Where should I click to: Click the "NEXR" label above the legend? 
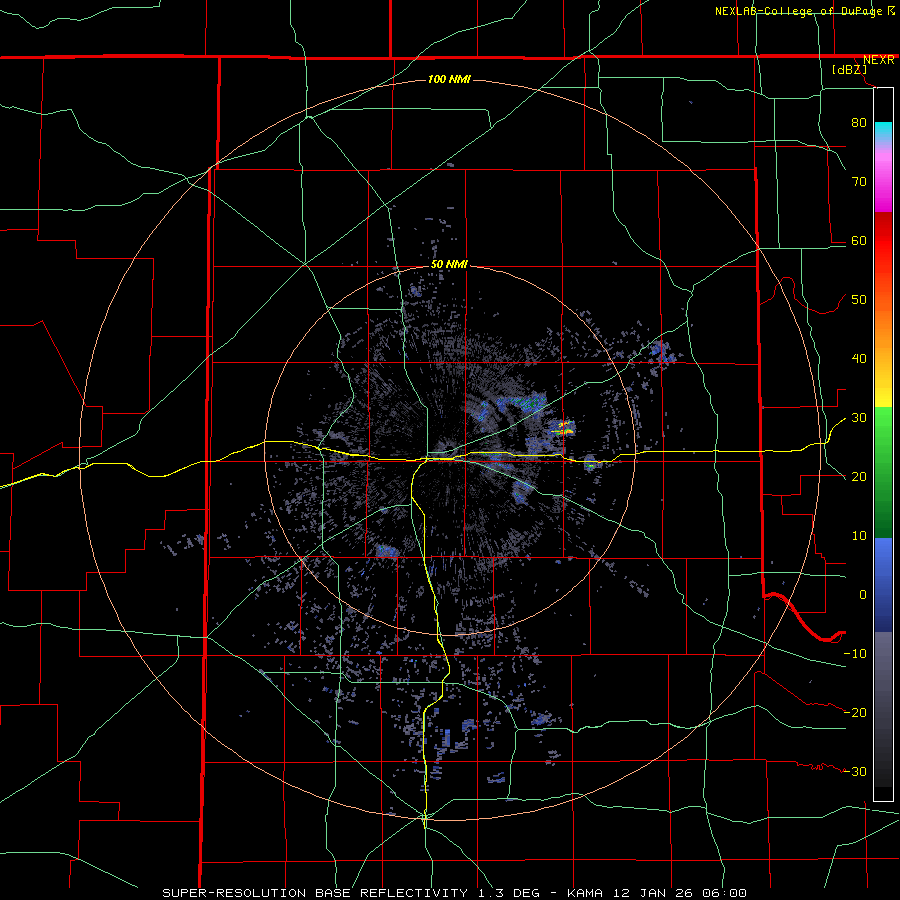click(x=878, y=60)
